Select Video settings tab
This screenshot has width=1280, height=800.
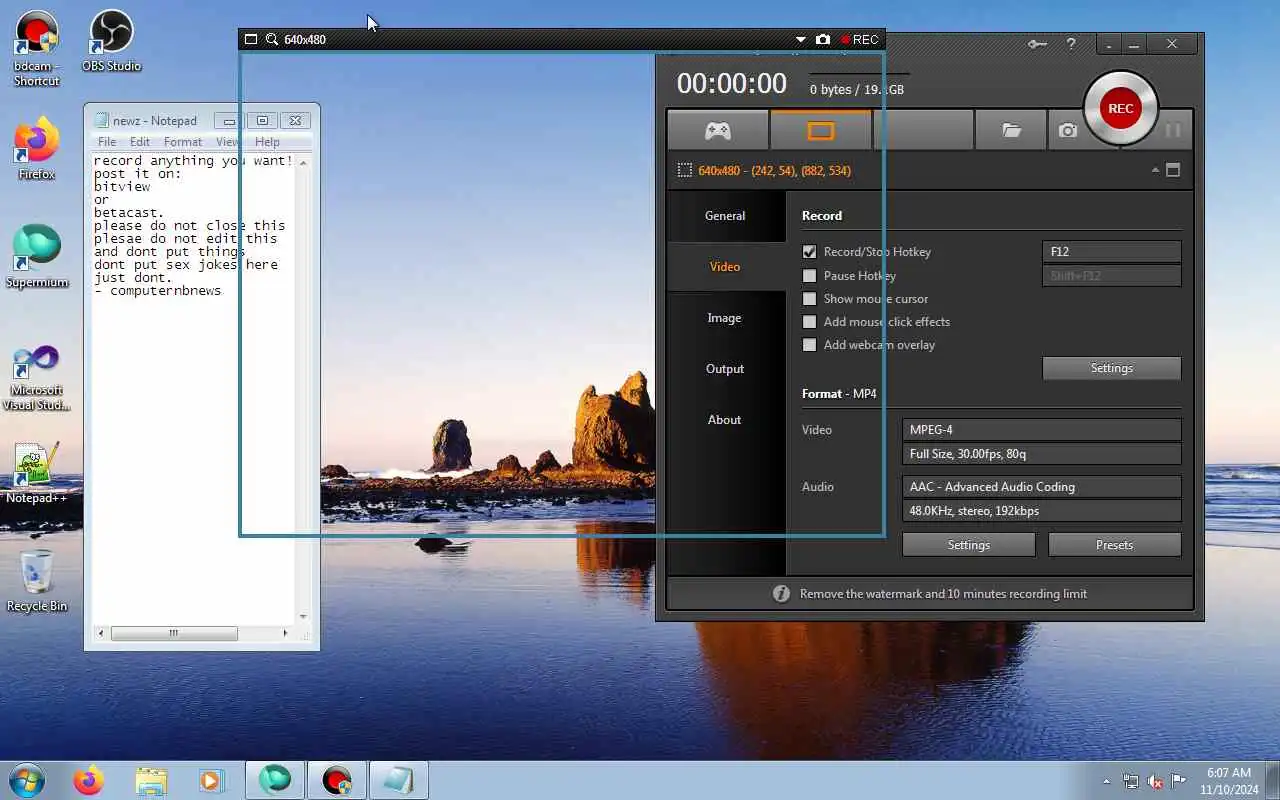[x=725, y=267]
